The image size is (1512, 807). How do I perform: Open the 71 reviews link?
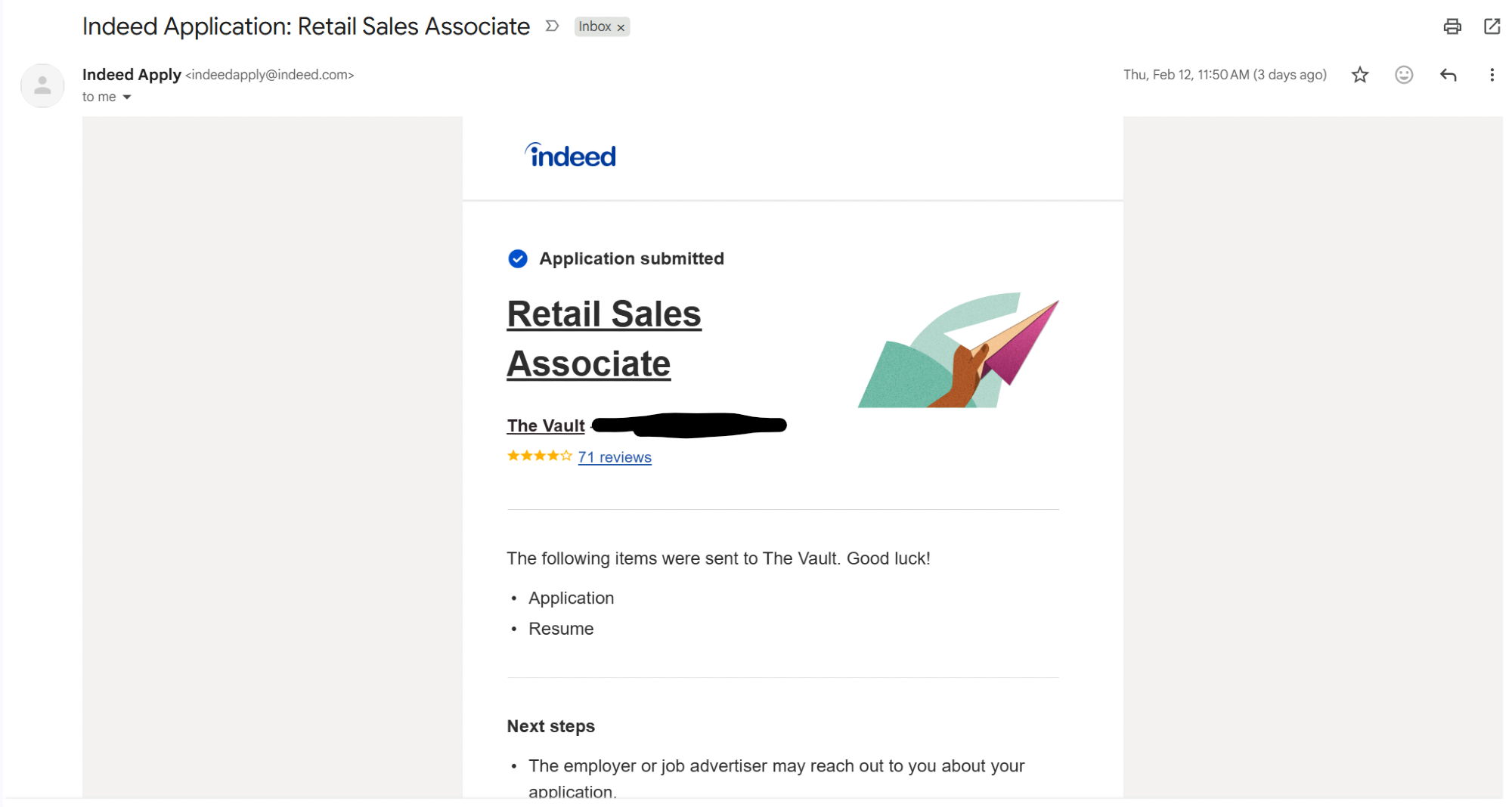(615, 457)
